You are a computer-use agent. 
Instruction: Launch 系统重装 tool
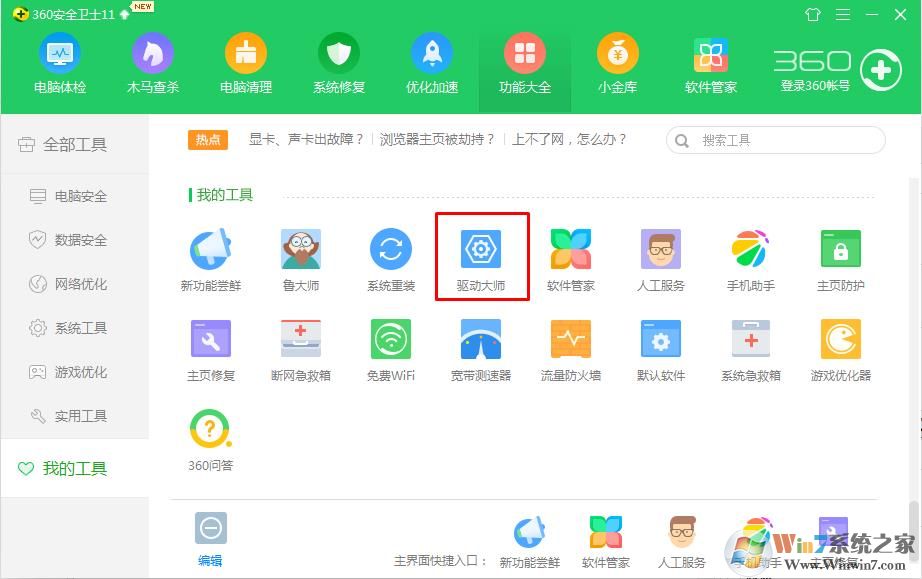point(391,259)
